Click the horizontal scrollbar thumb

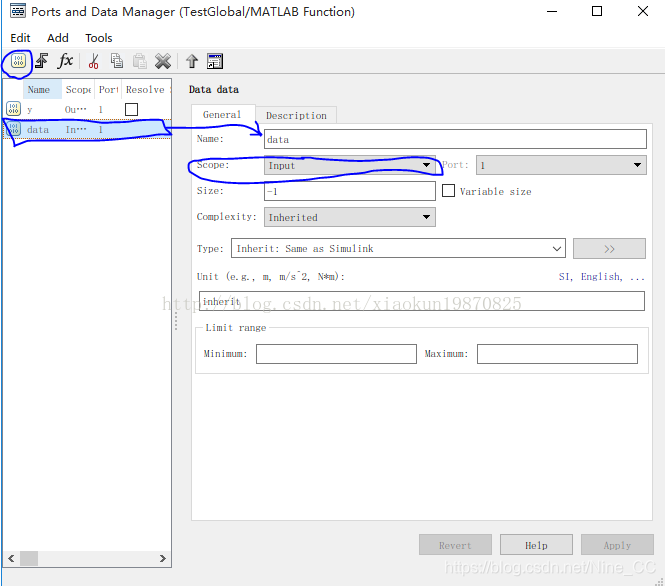29,558
